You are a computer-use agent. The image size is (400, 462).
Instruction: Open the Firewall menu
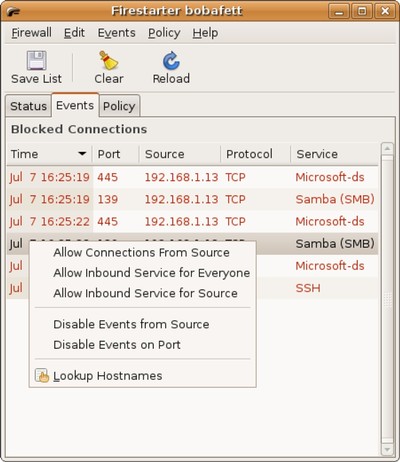pos(31,33)
